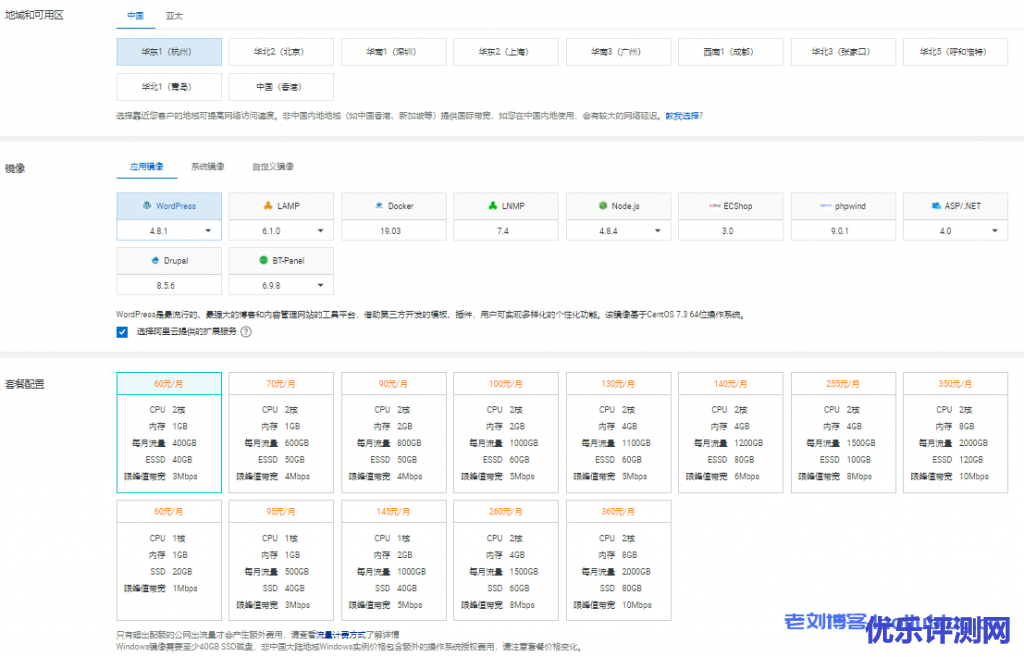Open the 教我选择 help link
Viewport: 1024px width, 657px height.
pyautogui.click(x=684, y=116)
